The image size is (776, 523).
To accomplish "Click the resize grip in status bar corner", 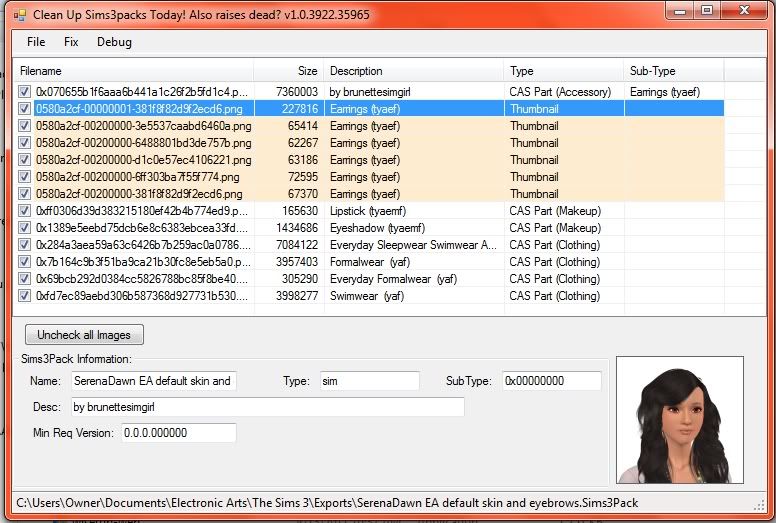I will pos(759,505).
